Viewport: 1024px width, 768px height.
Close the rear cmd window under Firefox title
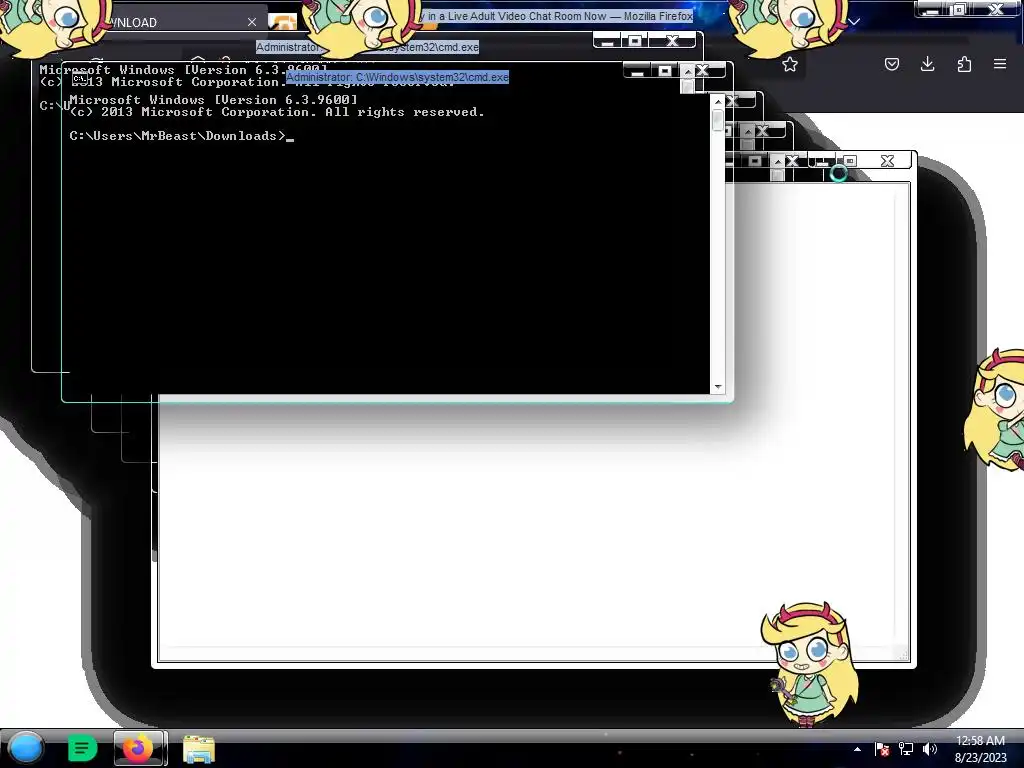coord(672,41)
